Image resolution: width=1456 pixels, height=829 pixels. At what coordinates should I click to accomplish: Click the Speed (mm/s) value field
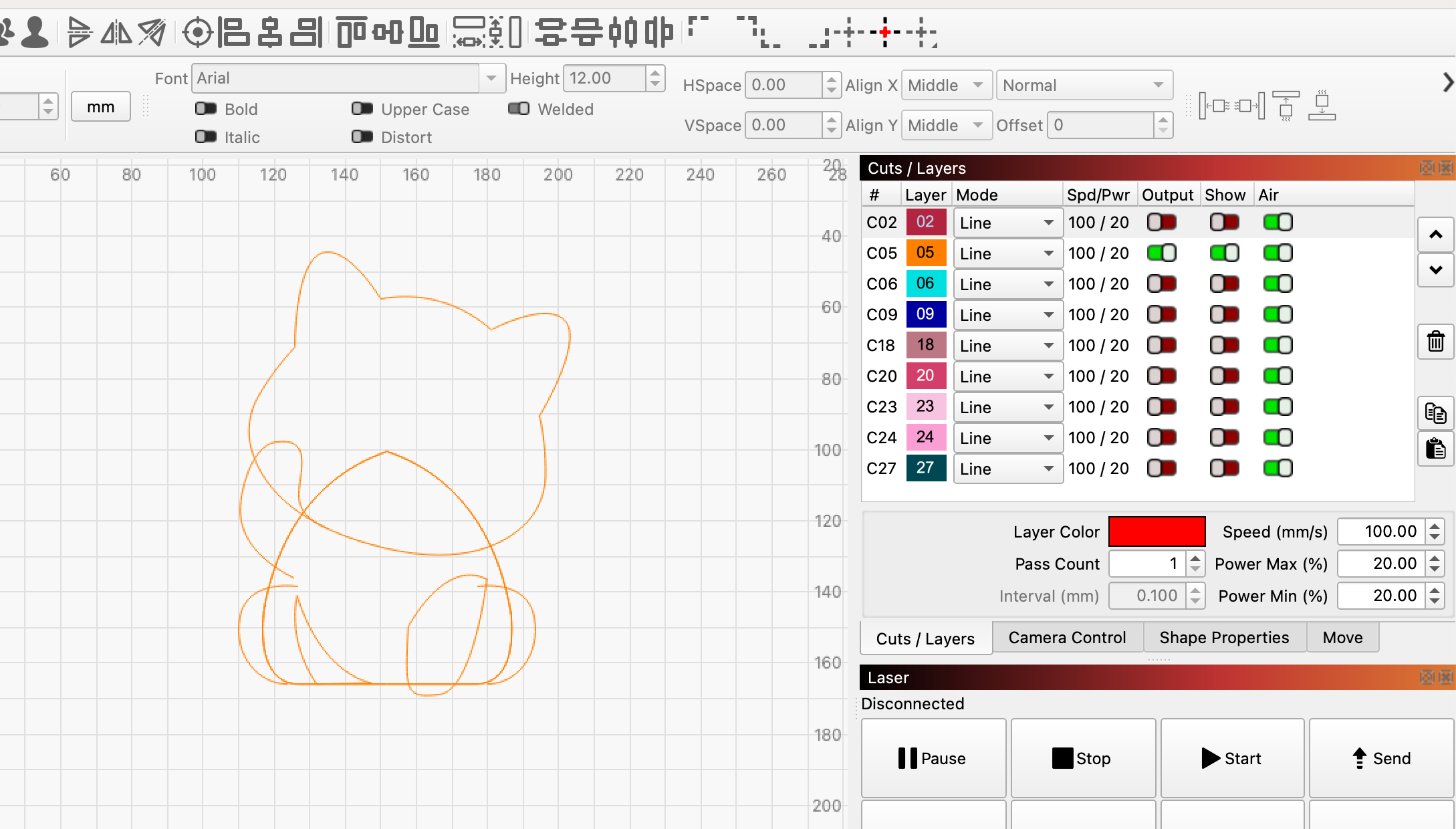[x=1381, y=531]
